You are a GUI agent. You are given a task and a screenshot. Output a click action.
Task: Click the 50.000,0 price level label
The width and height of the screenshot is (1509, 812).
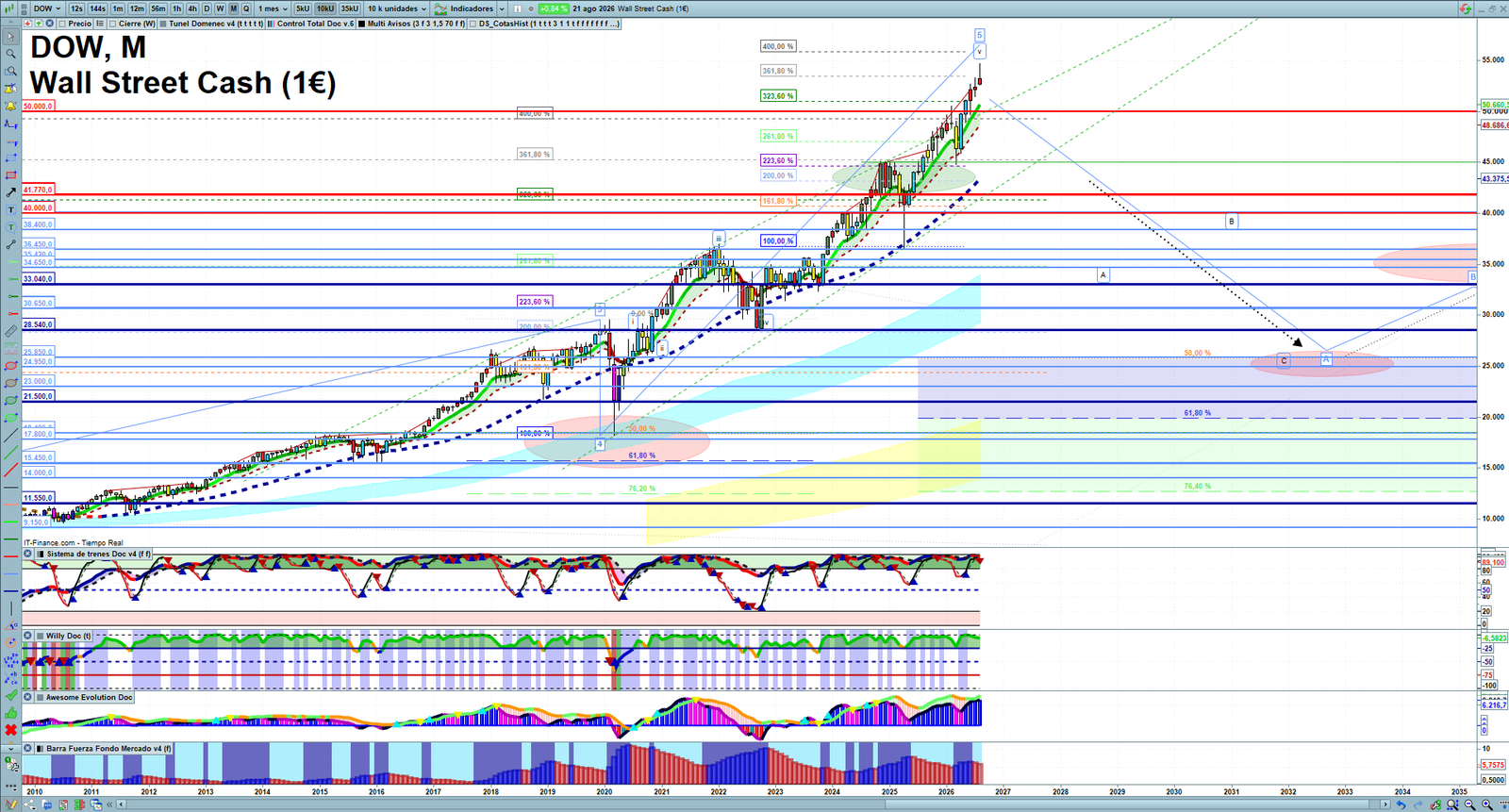tap(38, 107)
